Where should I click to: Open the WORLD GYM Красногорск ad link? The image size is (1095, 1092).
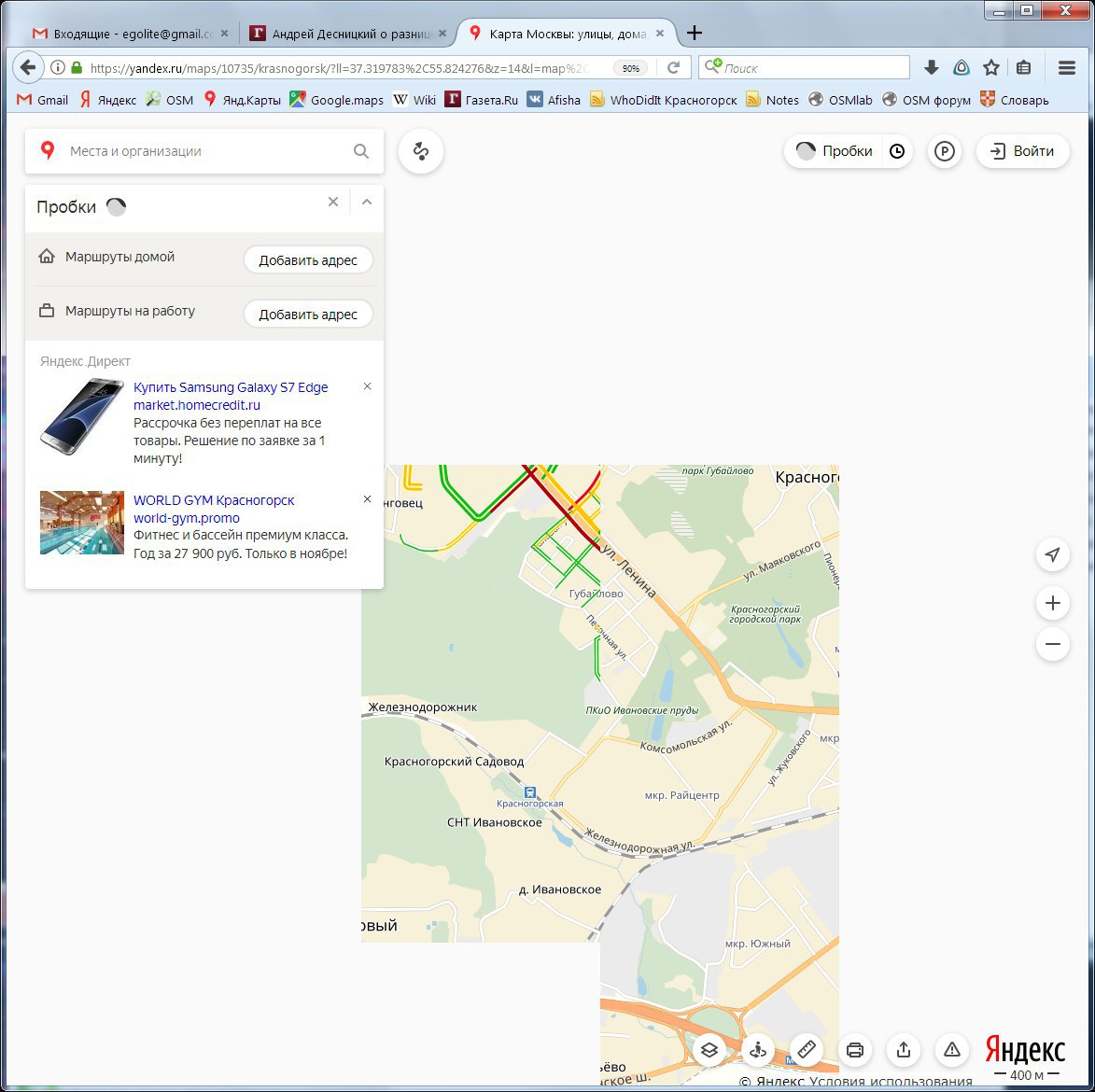[x=214, y=500]
